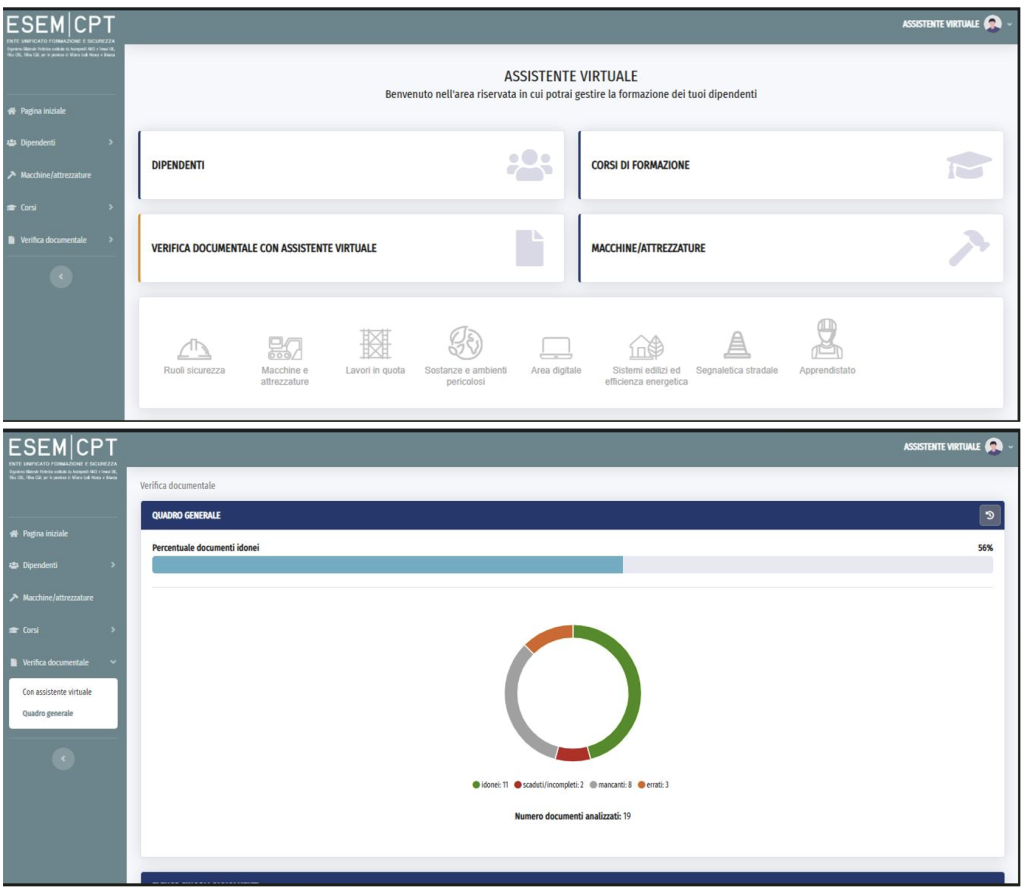Open the CORSI DI FORMAZIONE card
1024x890 pixels.
click(x=790, y=165)
